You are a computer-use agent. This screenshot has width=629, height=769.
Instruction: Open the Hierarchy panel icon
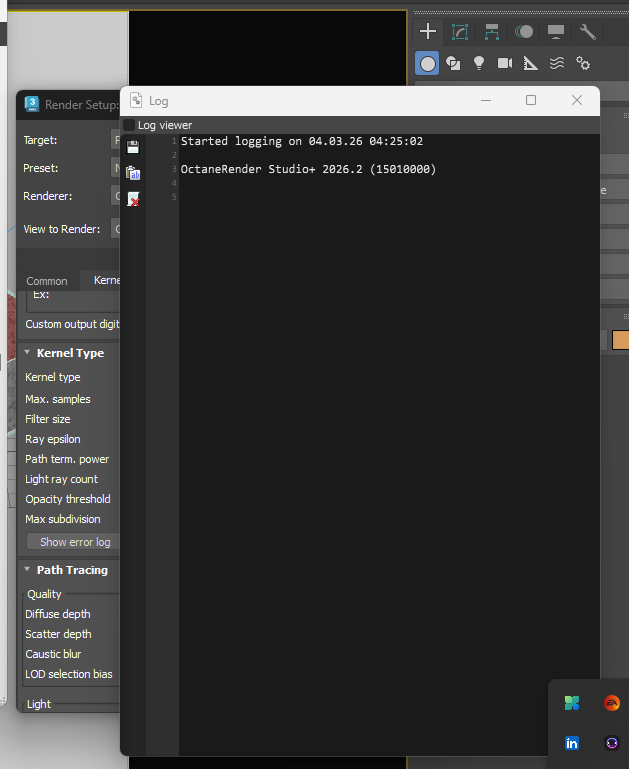point(492,32)
